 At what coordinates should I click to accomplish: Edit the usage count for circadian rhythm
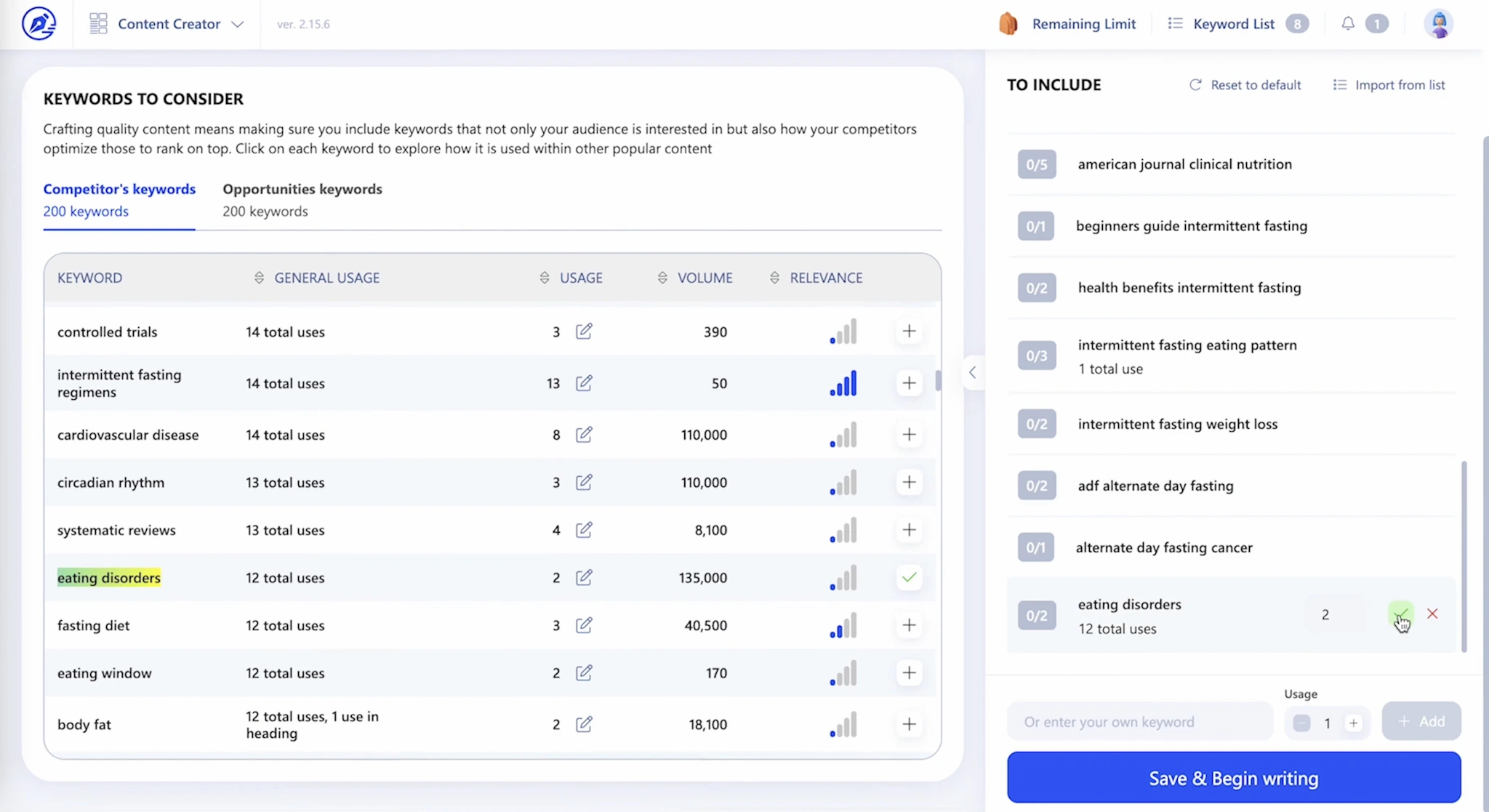(x=585, y=482)
